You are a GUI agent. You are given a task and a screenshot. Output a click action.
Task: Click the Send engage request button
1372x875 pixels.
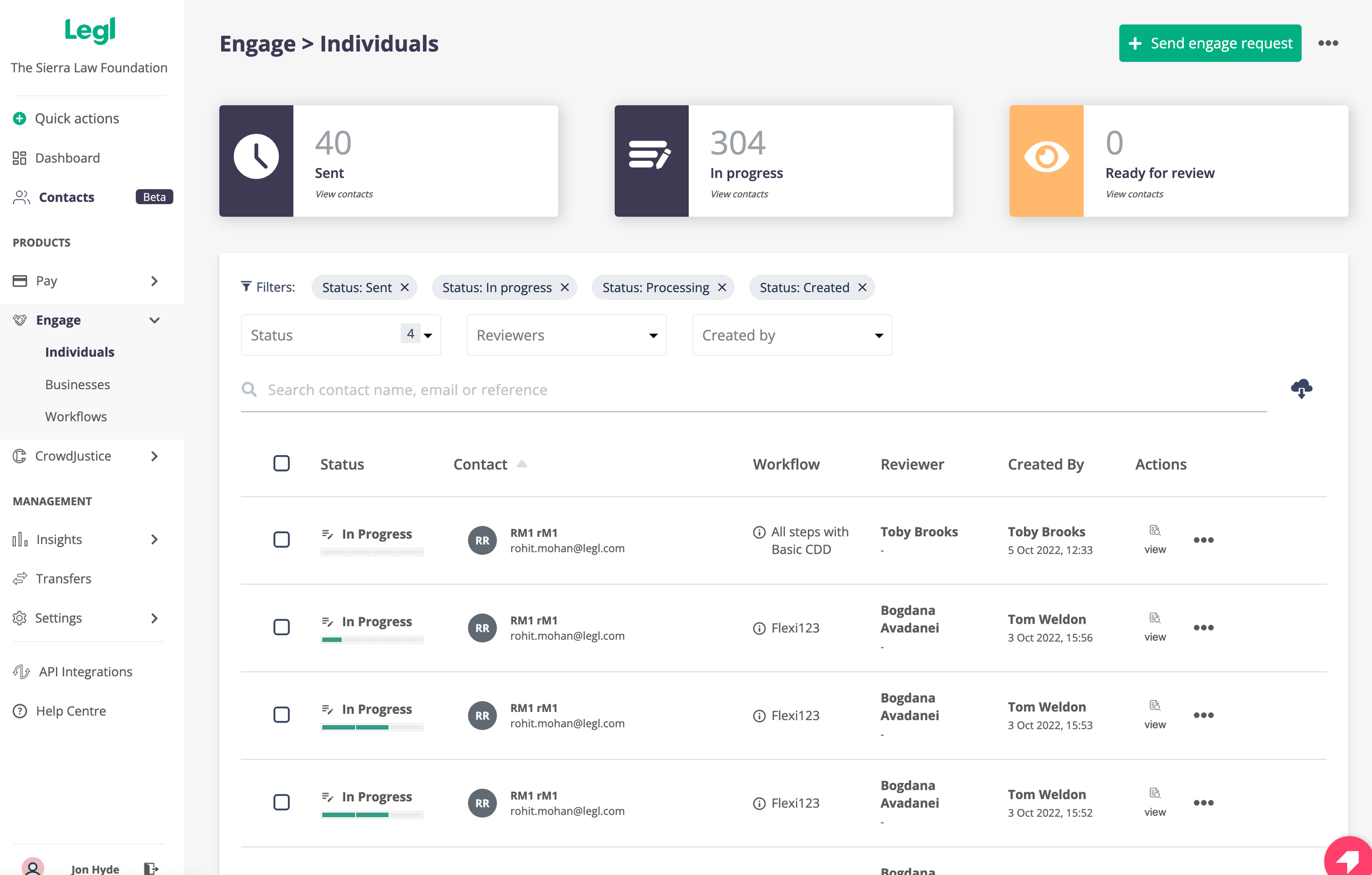pyautogui.click(x=1209, y=43)
